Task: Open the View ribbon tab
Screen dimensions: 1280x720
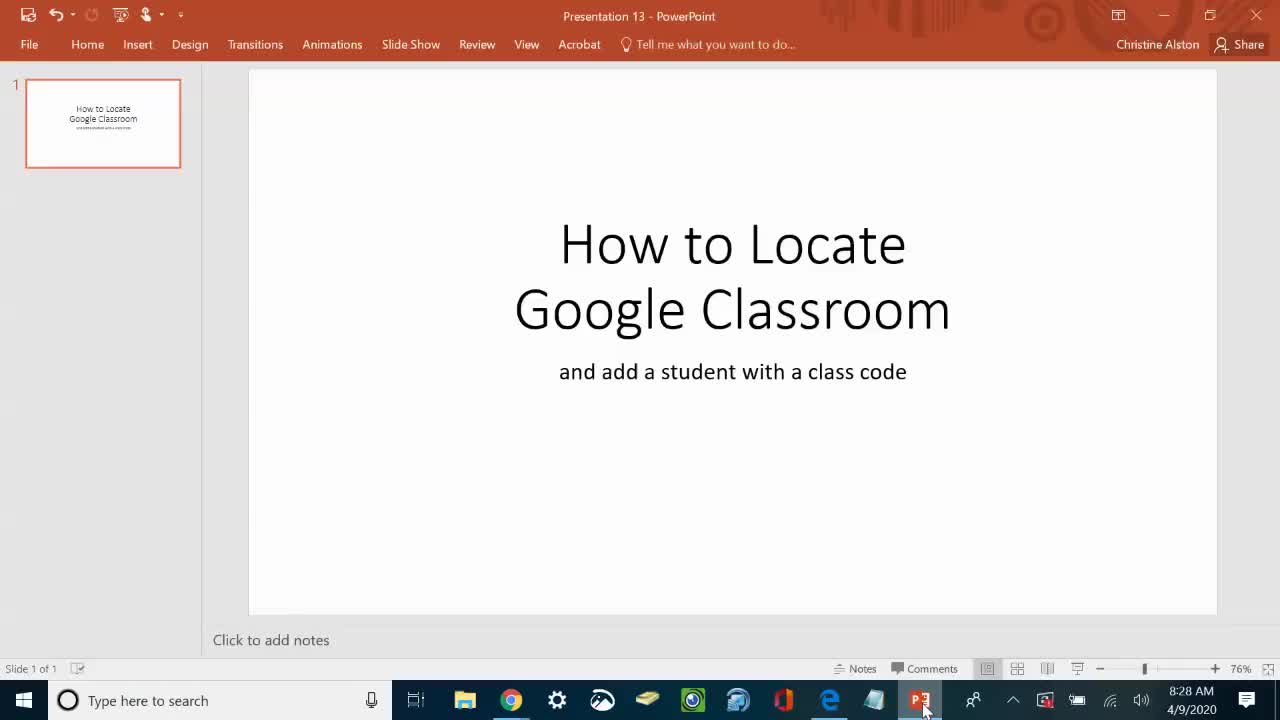Action: [527, 44]
